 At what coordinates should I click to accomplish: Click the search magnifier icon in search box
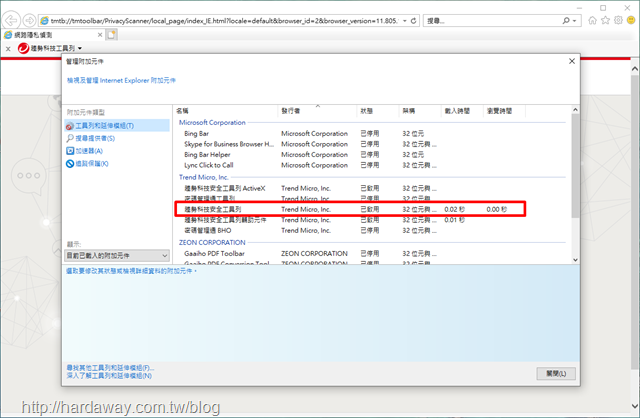pos(566,20)
